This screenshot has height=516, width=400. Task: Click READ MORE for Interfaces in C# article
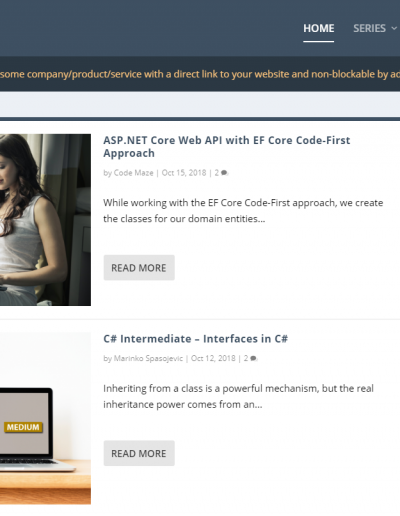[x=139, y=453]
